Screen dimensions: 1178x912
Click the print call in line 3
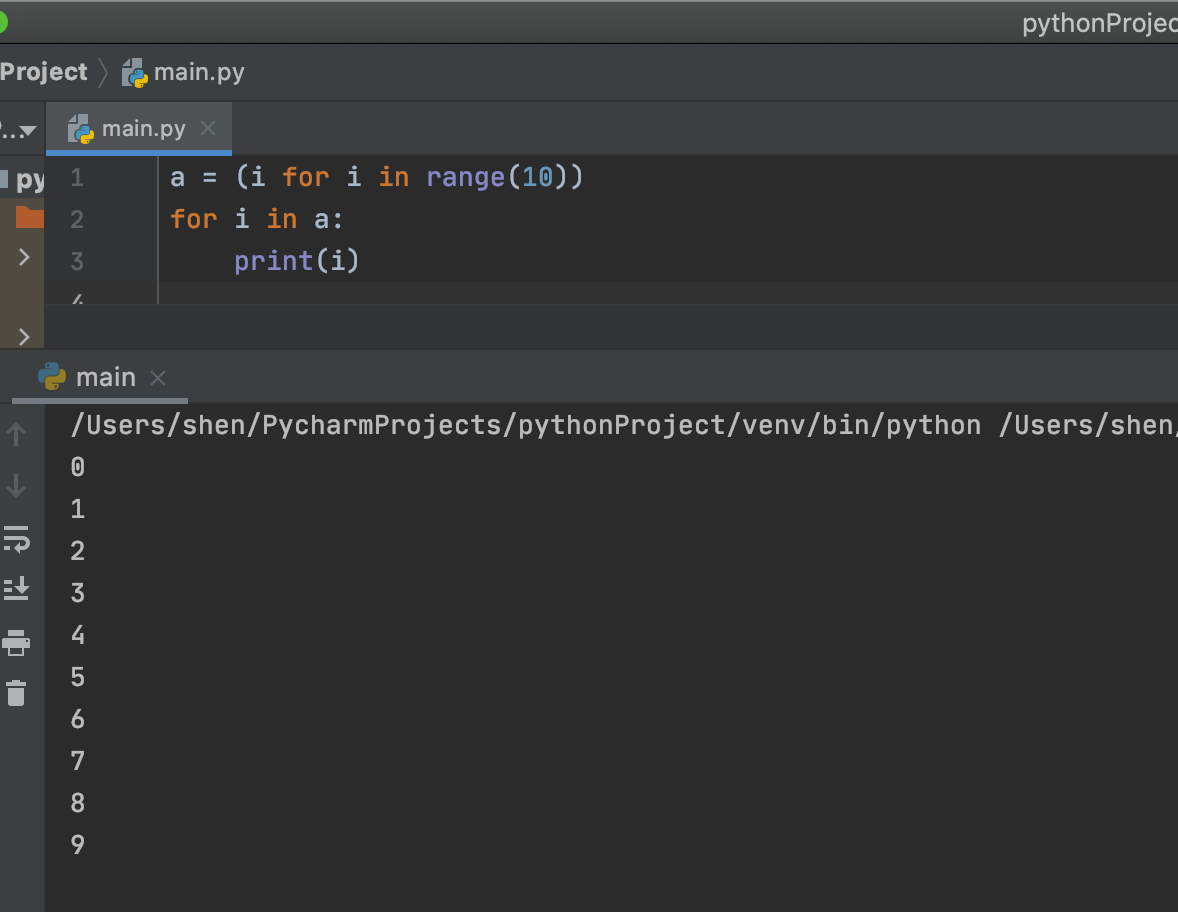pyautogui.click(x=273, y=261)
